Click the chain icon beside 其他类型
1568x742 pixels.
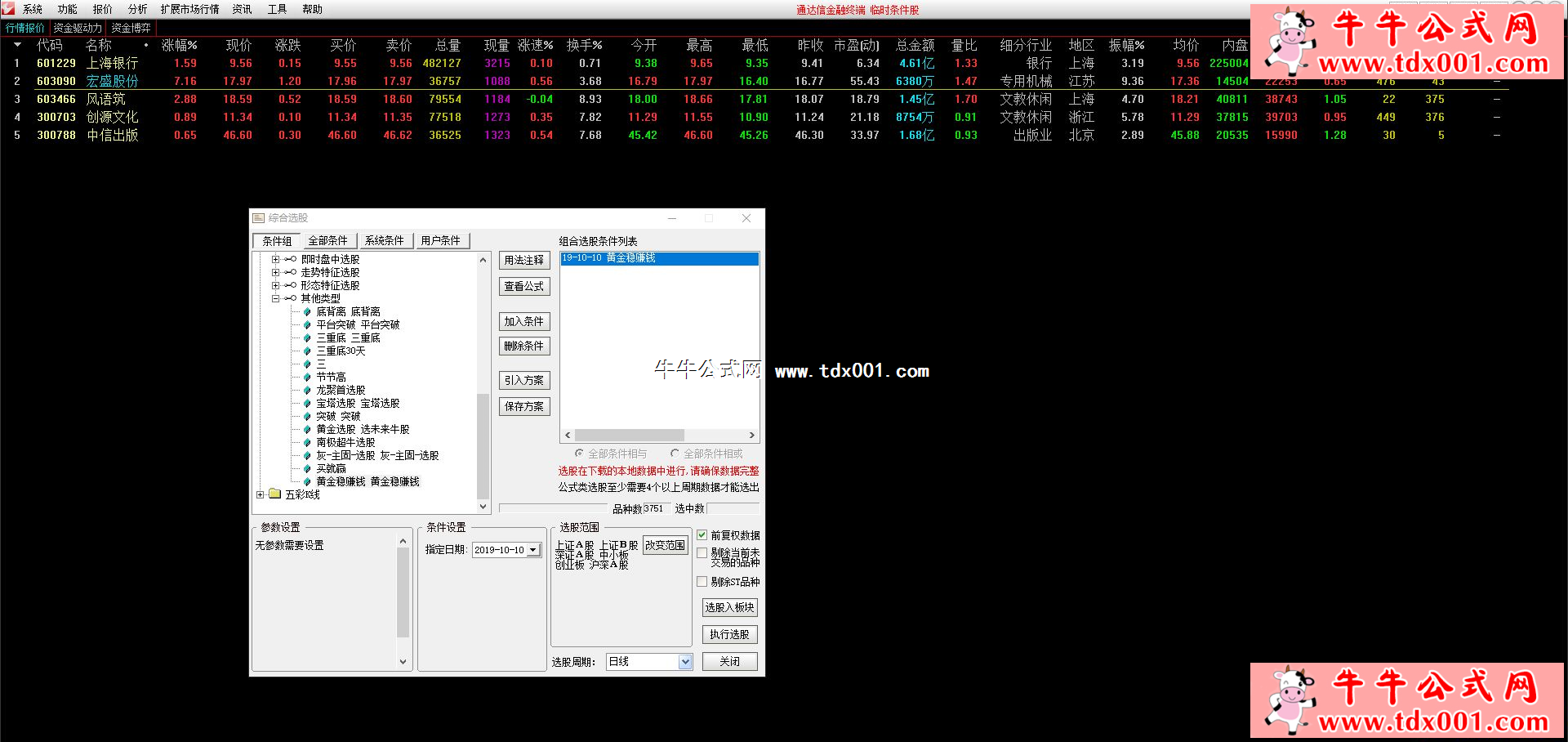[x=290, y=298]
